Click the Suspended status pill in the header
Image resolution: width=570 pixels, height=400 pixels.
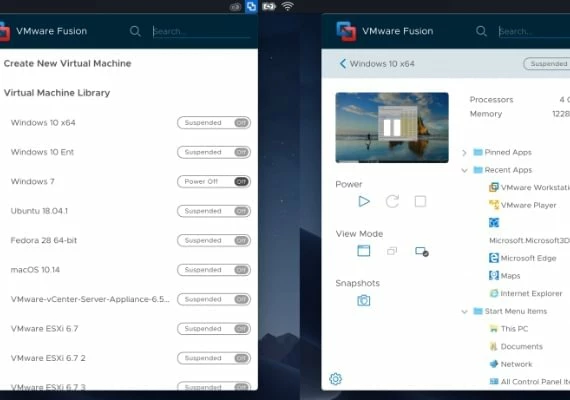click(x=547, y=64)
